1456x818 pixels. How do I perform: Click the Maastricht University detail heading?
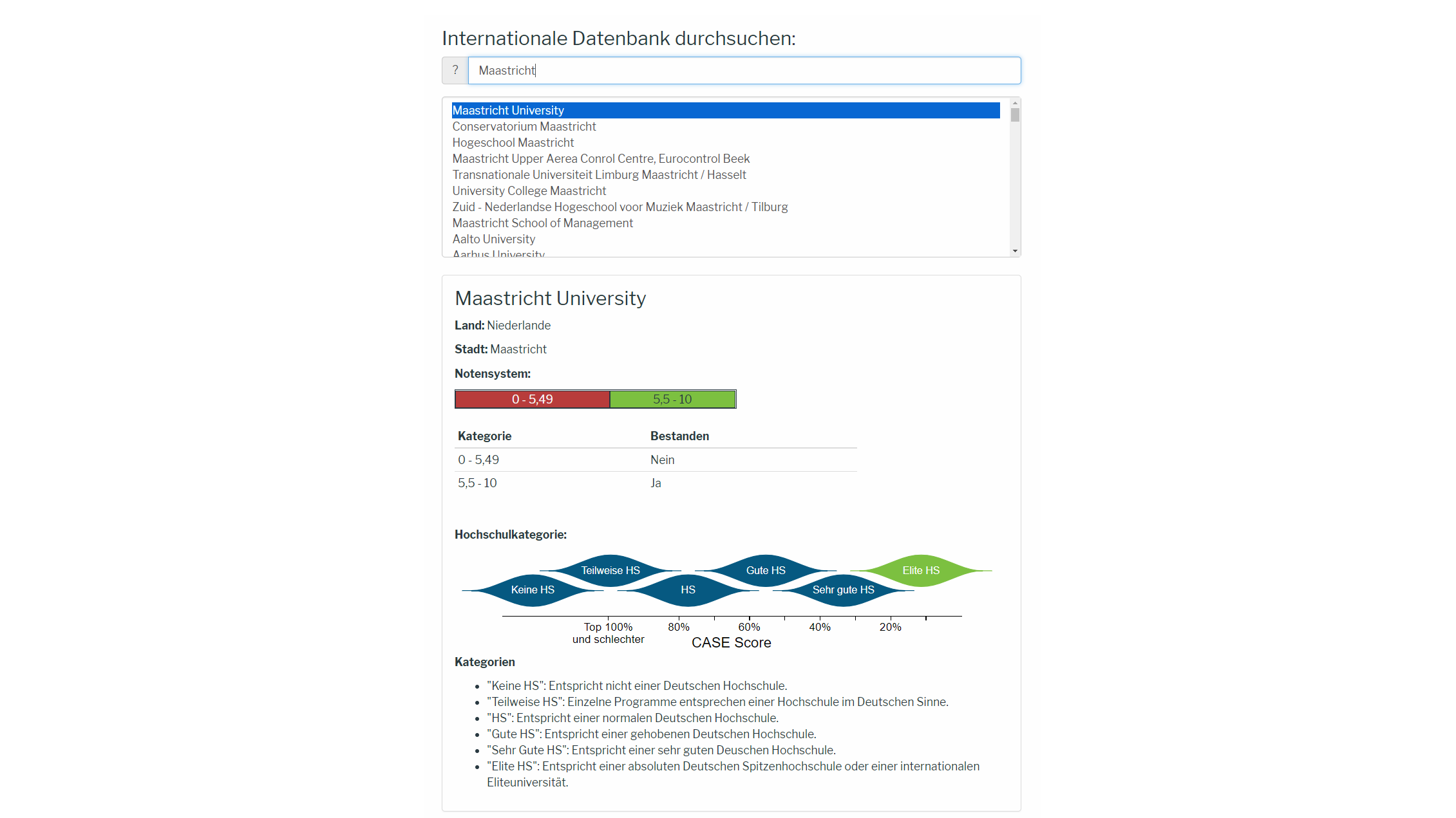click(550, 298)
